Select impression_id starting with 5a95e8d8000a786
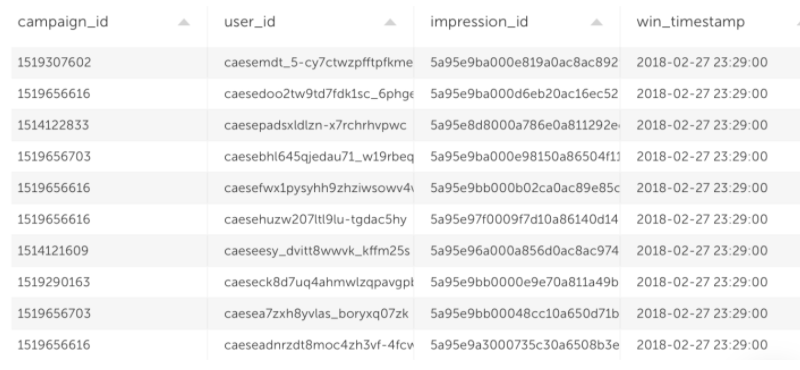 pyautogui.click(x=524, y=126)
